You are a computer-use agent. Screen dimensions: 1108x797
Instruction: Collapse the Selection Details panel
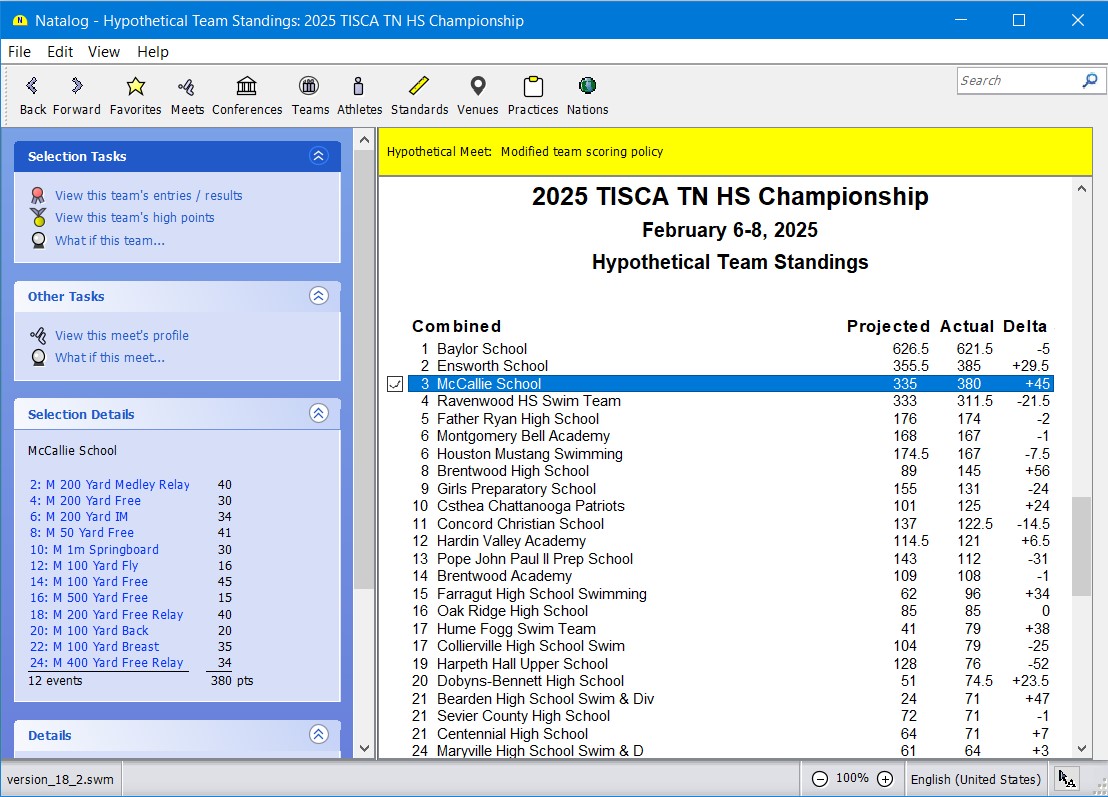[x=318, y=414]
